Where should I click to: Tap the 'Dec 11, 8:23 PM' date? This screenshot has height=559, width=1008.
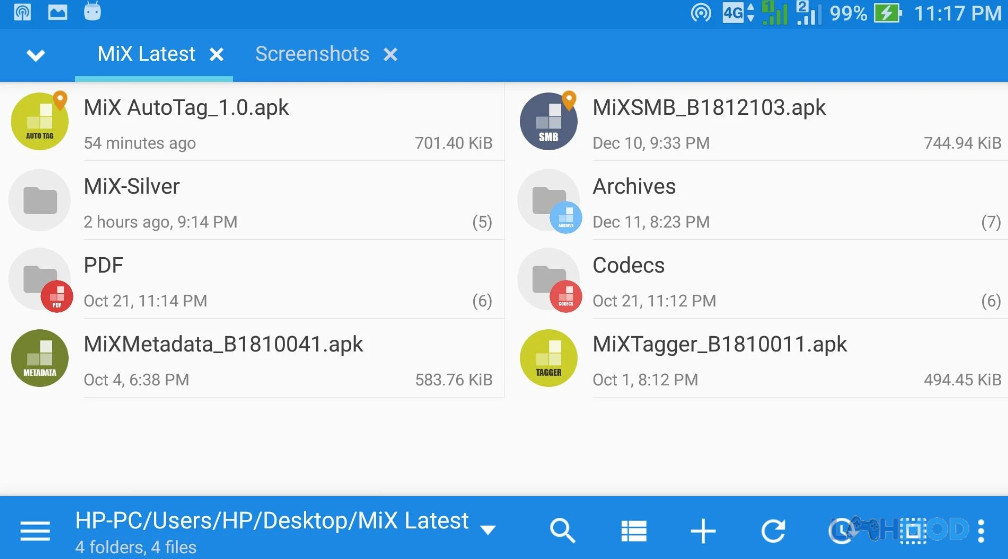(x=651, y=222)
